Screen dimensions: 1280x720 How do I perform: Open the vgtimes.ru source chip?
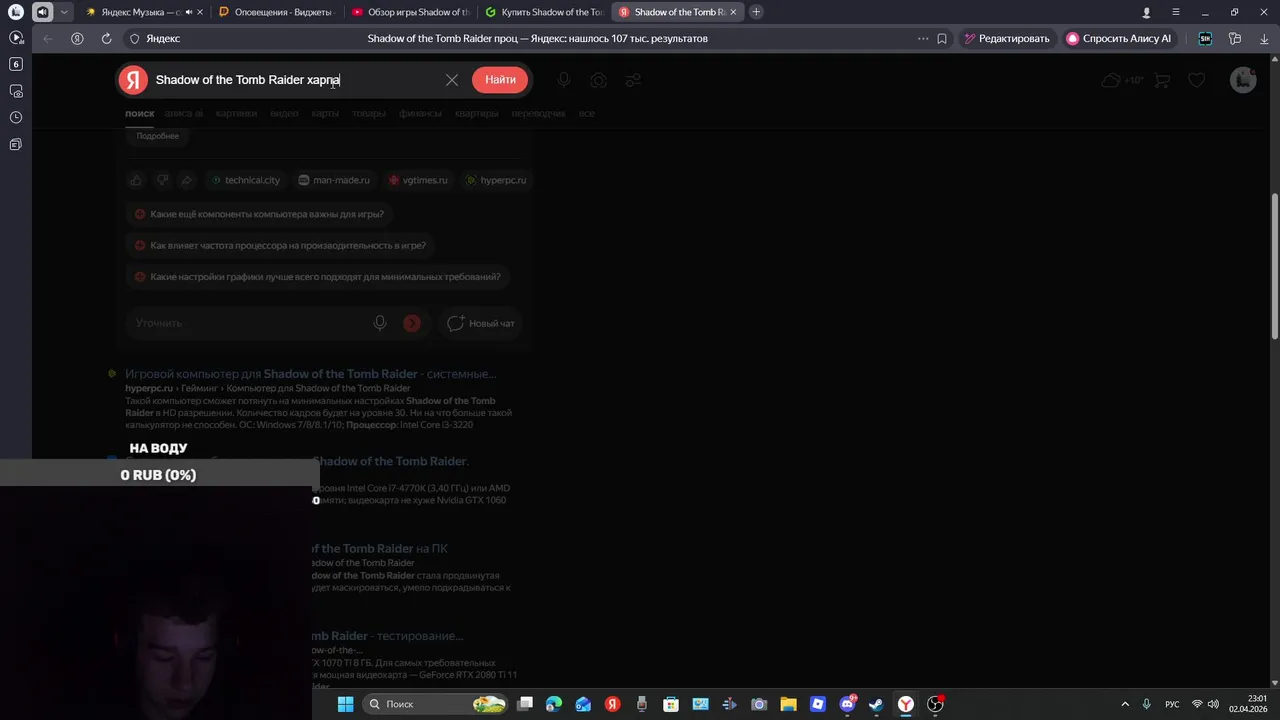point(418,180)
